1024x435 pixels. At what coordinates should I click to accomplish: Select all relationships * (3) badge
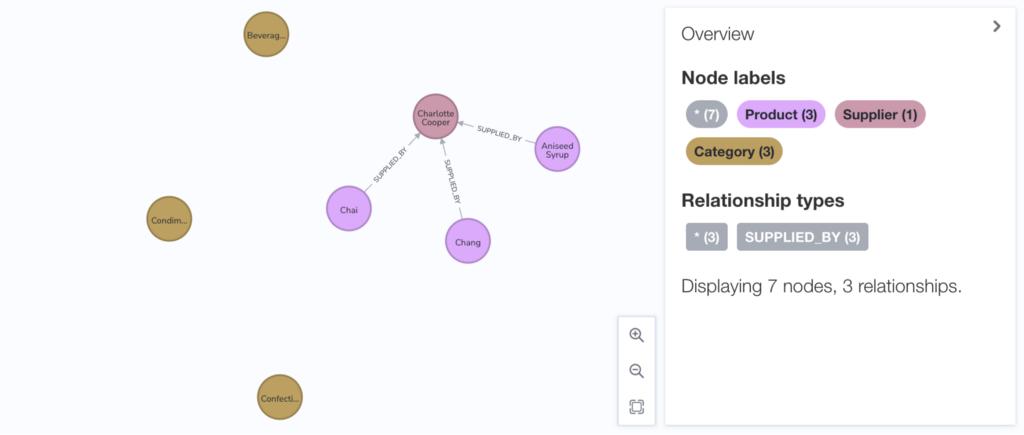pos(707,237)
